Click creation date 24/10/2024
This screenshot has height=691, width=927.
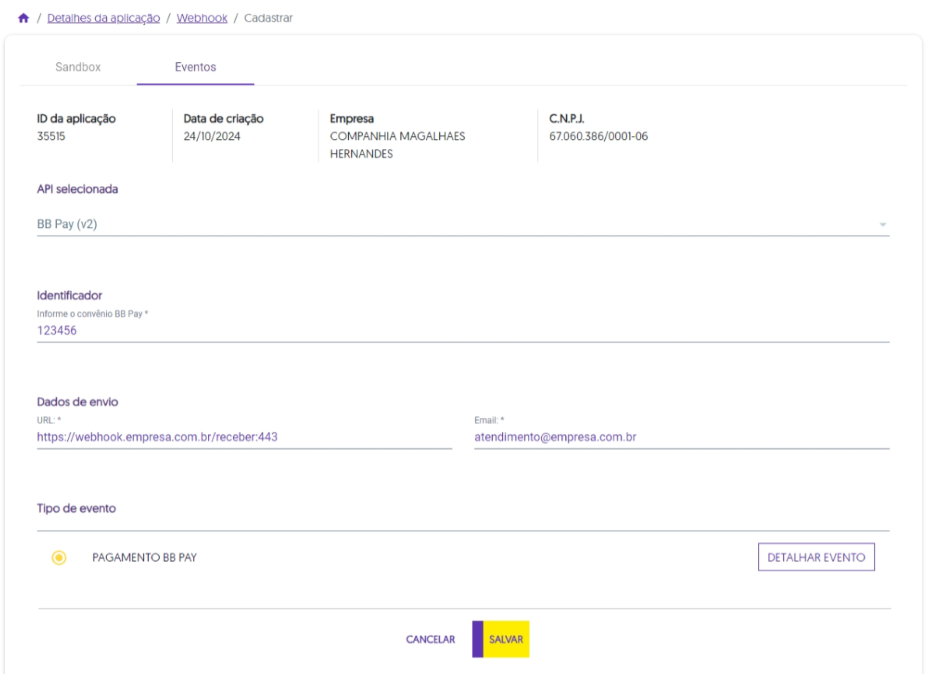pos(212,136)
